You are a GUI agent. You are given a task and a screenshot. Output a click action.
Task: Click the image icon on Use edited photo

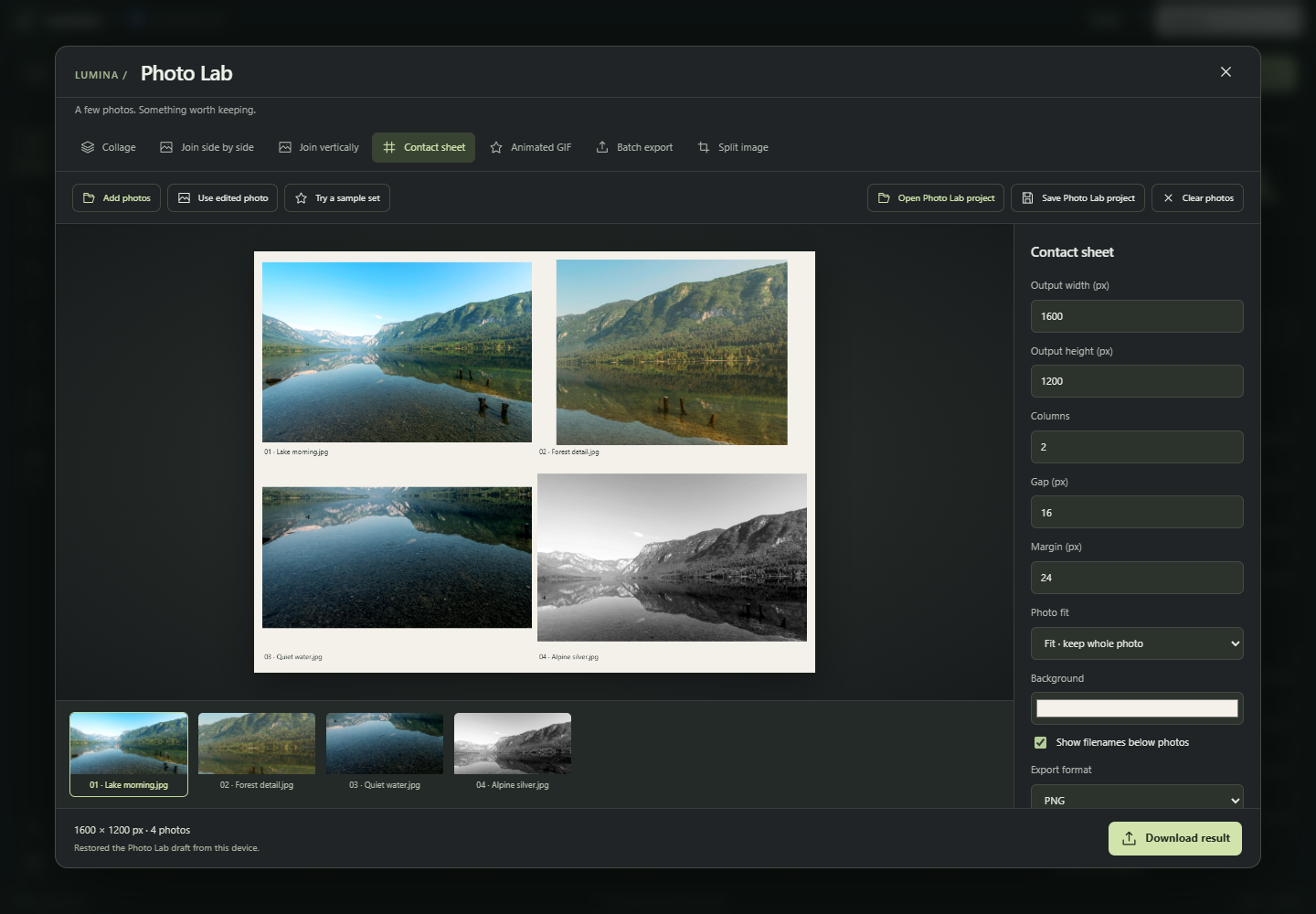[184, 198]
